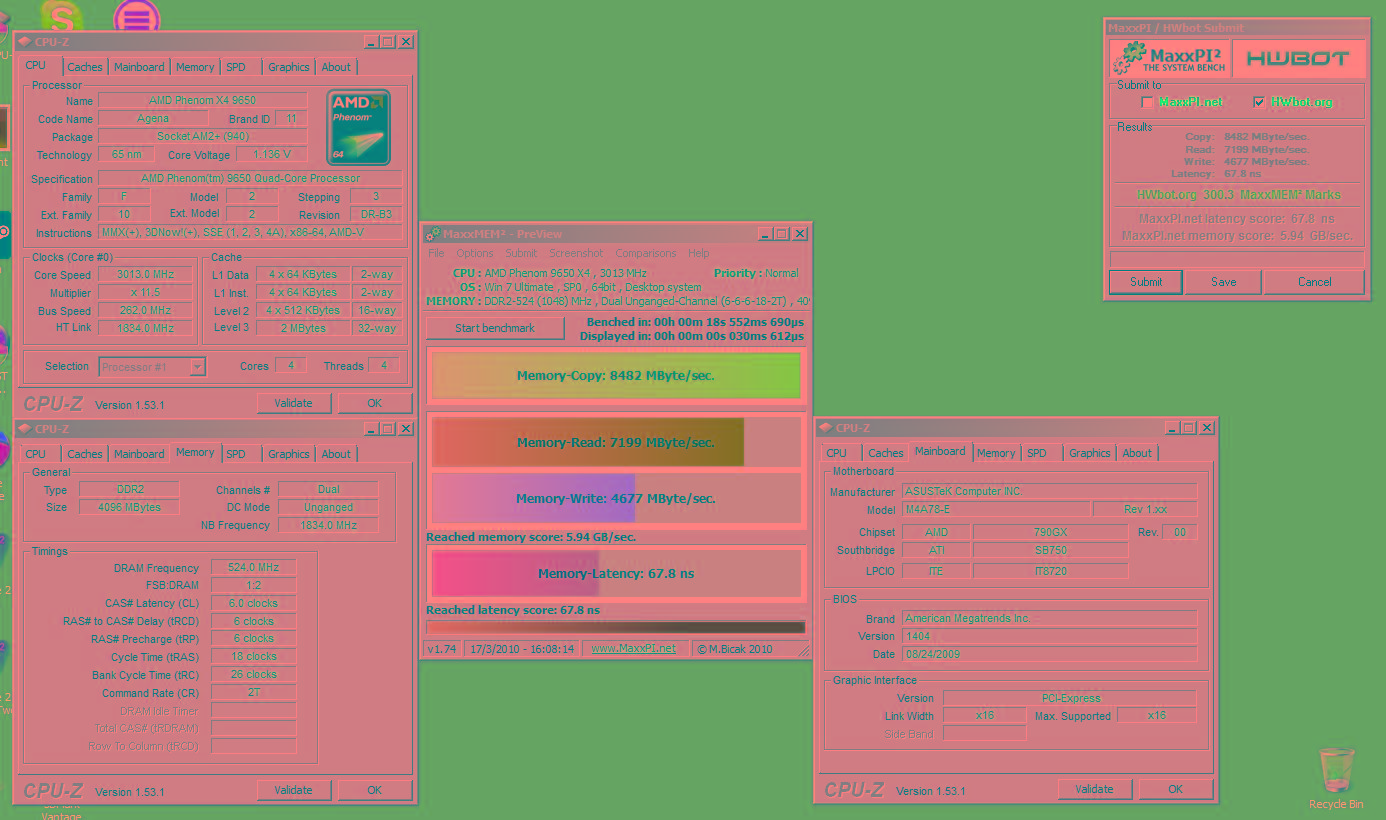The width and height of the screenshot is (1386, 820).
Task: Click the AMD Phenom processor logo
Action: coord(358,128)
